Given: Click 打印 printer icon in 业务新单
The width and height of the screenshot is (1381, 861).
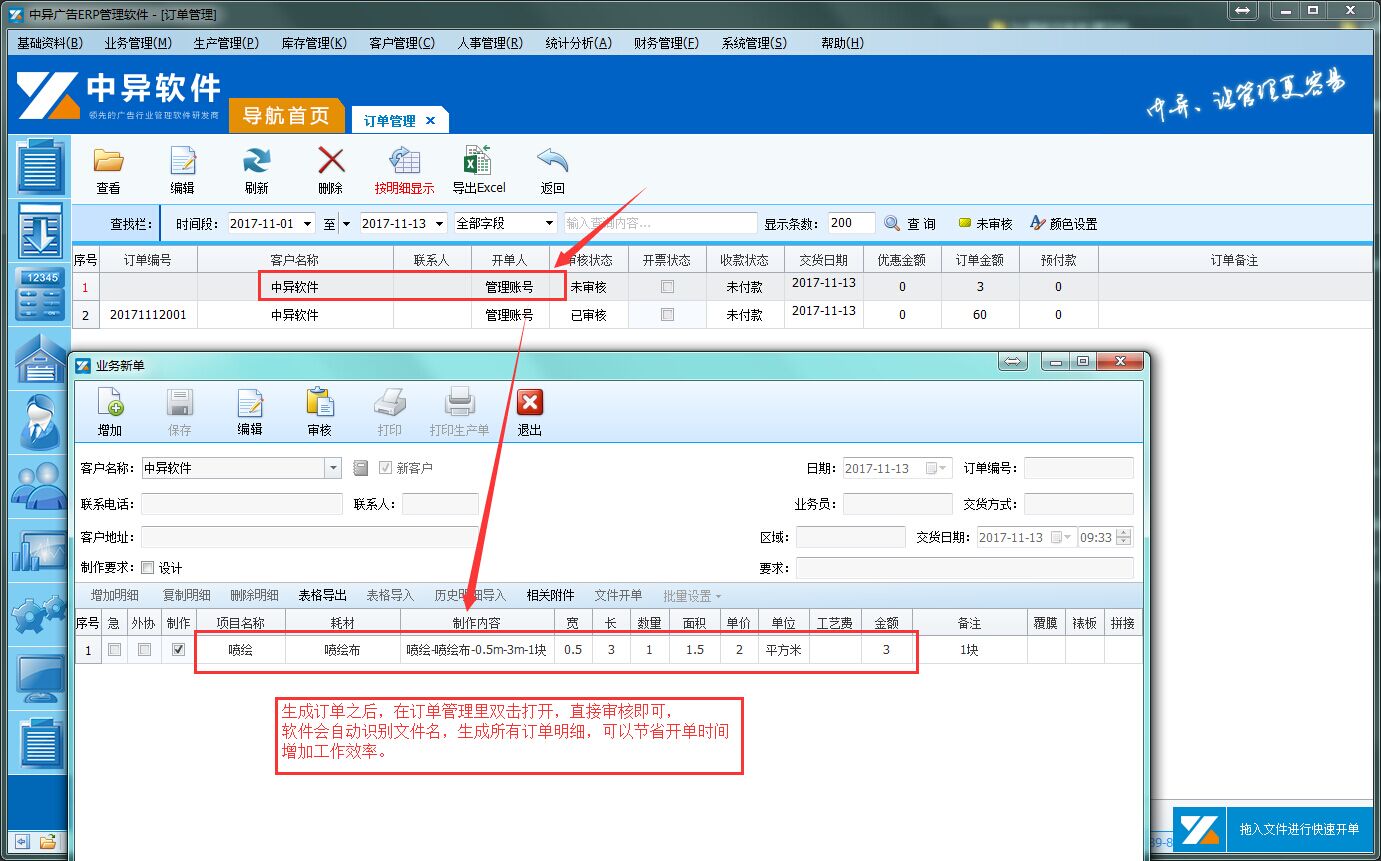Looking at the screenshot, I should point(389,403).
